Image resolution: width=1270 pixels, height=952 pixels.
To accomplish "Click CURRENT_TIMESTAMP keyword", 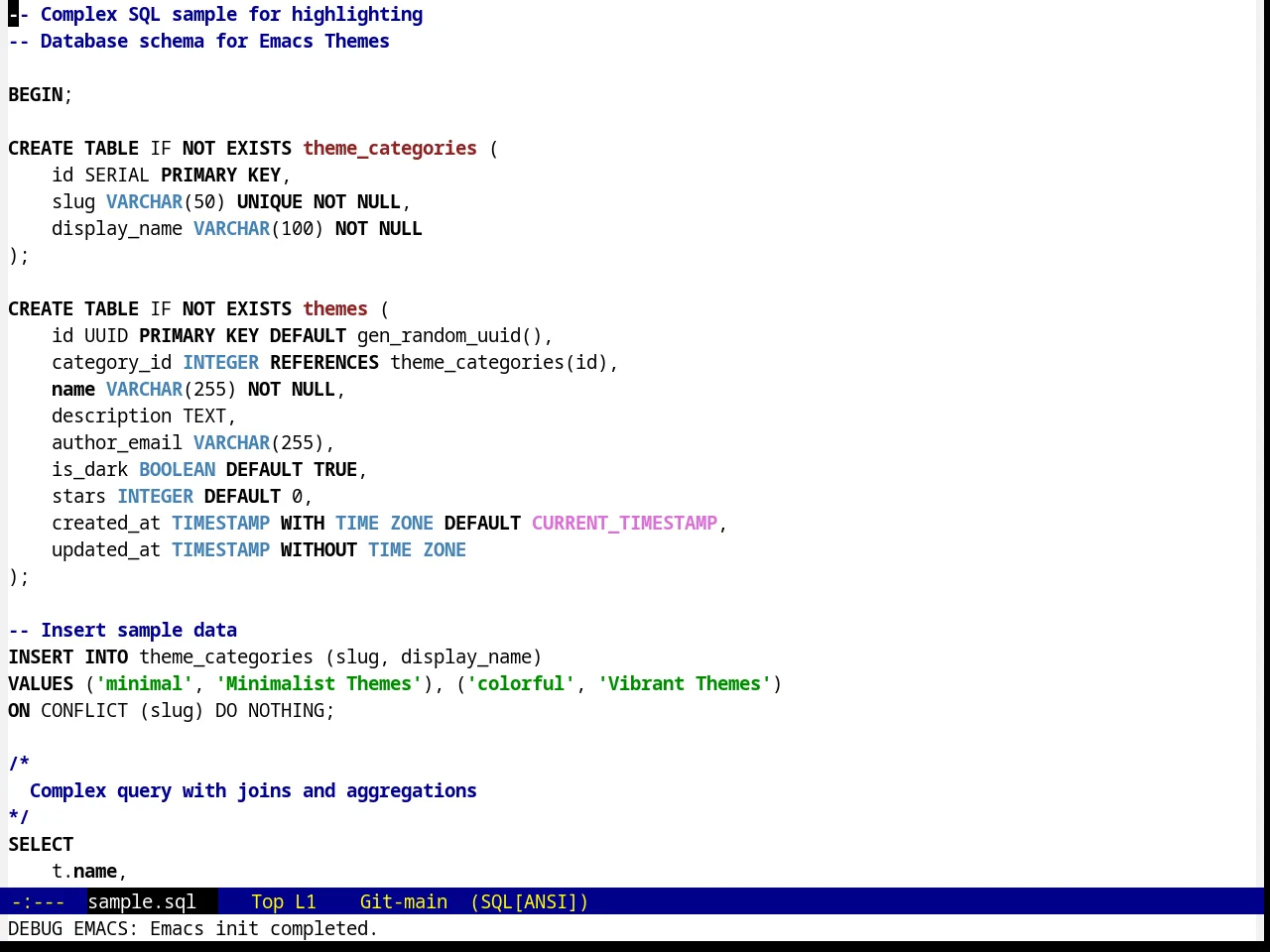I will point(624,523).
